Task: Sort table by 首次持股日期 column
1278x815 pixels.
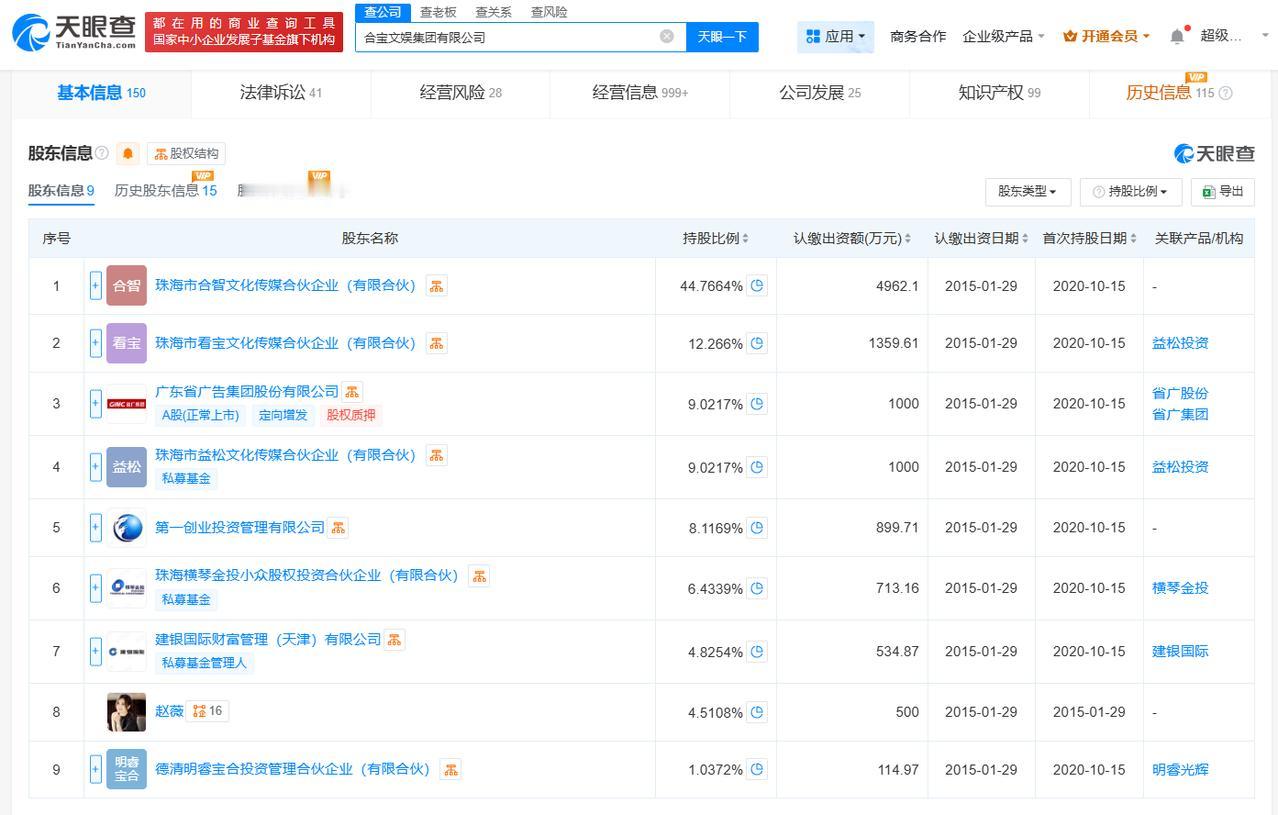Action: pos(1090,238)
